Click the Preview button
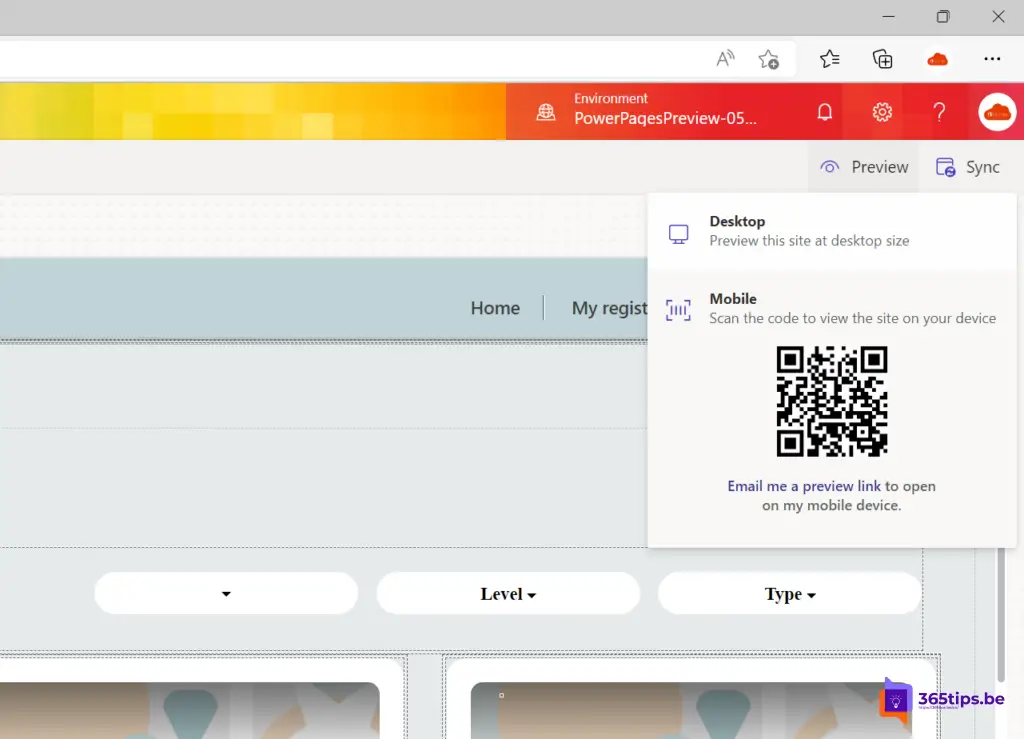Viewport: 1024px width, 739px height. pyautogui.click(x=864, y=167)
